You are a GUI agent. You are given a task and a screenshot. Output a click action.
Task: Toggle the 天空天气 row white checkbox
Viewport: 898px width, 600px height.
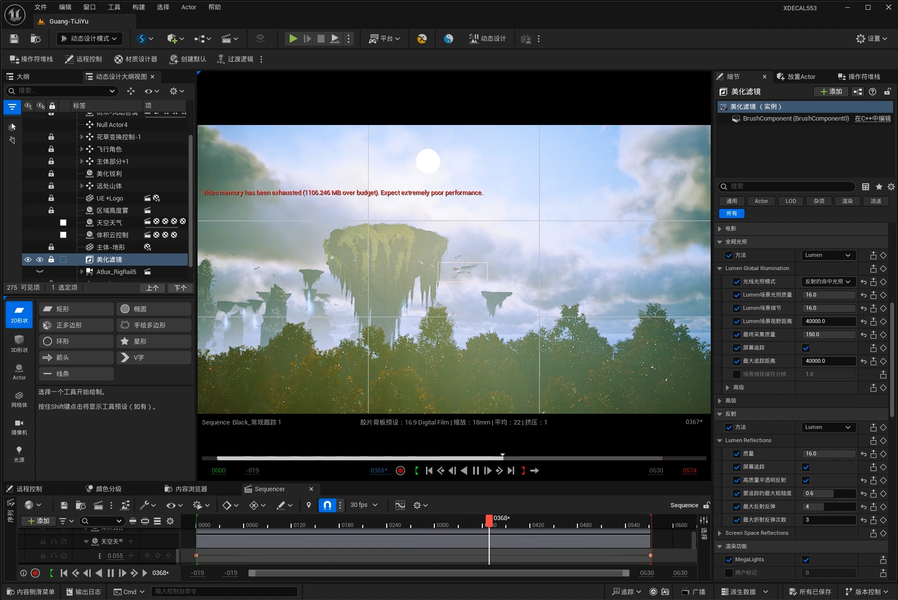[x=63, y=222]
